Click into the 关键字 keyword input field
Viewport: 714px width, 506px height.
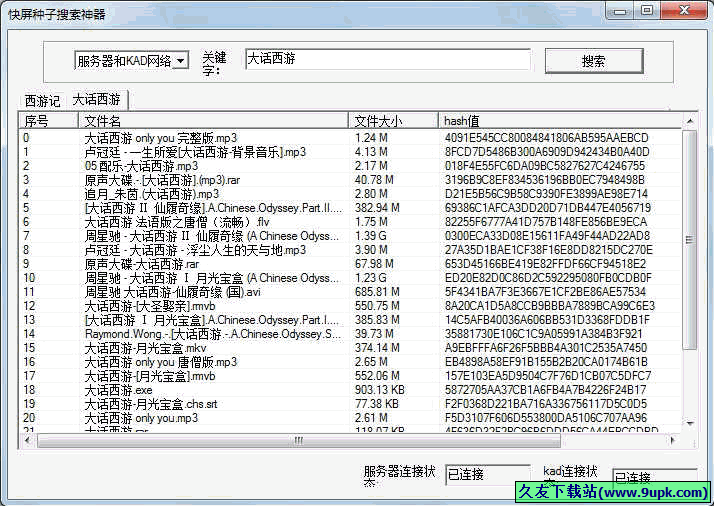tap(388, 59)
